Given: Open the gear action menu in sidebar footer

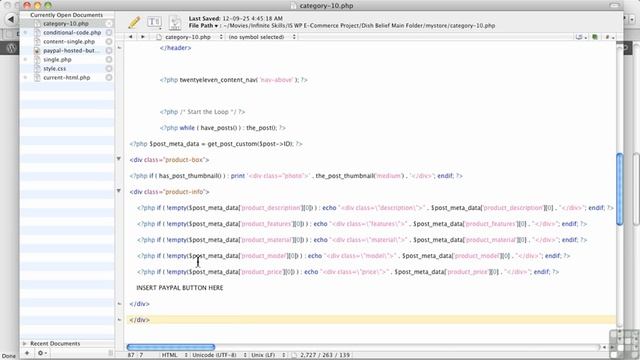Looking at the screenshot, I should click(x=42, y=353).
